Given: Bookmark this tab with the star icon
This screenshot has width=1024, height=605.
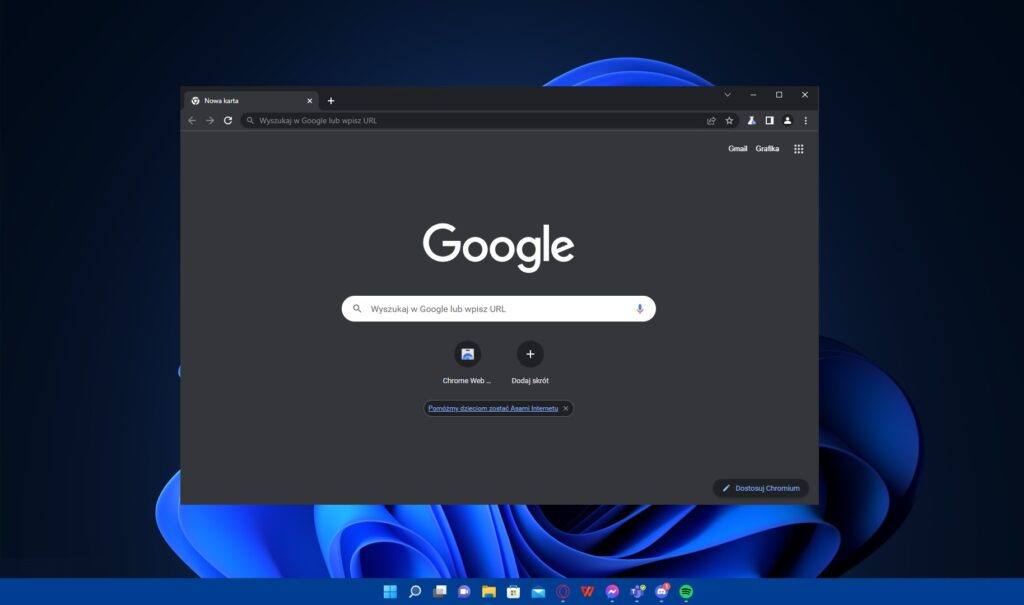Looking at the screenshot, I should point(729,120).
